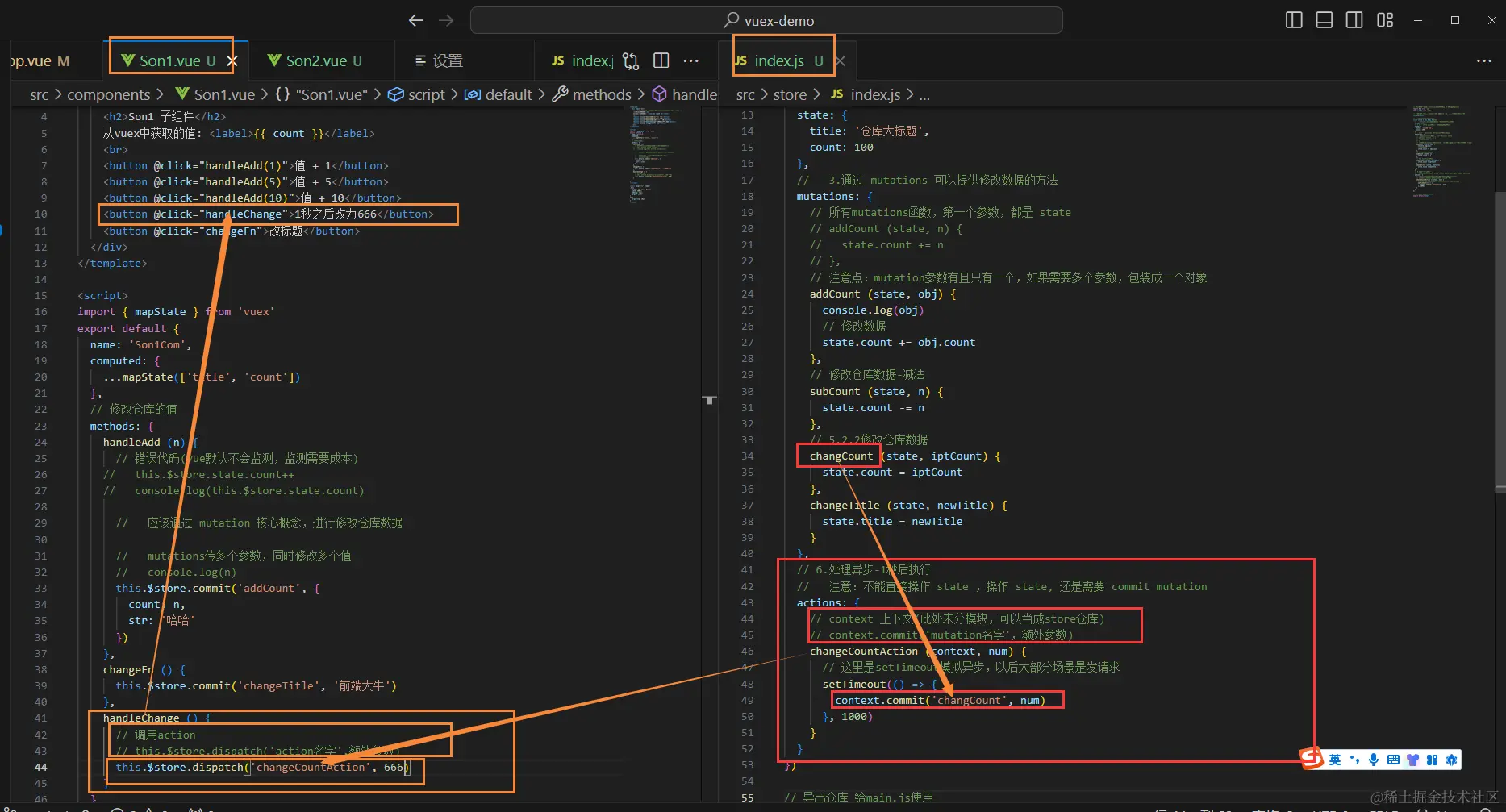Open the components breadcrumb dropdown
This screenshot has width=1506, height=812.
pyautogui.click(x=108, y=94)
